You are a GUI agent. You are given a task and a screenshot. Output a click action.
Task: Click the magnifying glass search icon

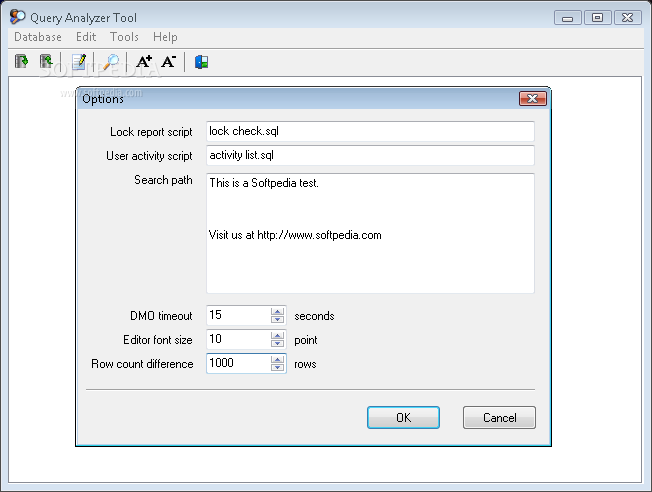[111, 62]
